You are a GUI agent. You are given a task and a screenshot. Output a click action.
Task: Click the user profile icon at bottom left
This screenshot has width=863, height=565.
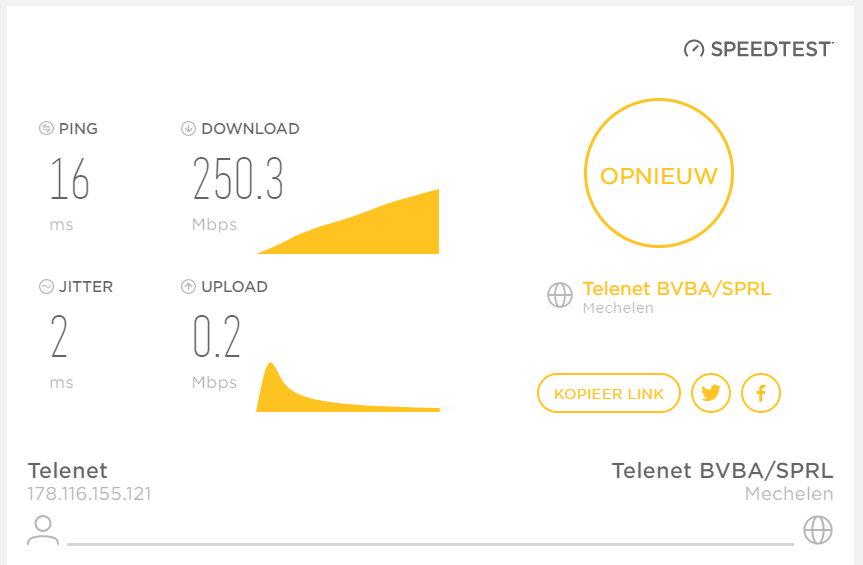point(43,530)
